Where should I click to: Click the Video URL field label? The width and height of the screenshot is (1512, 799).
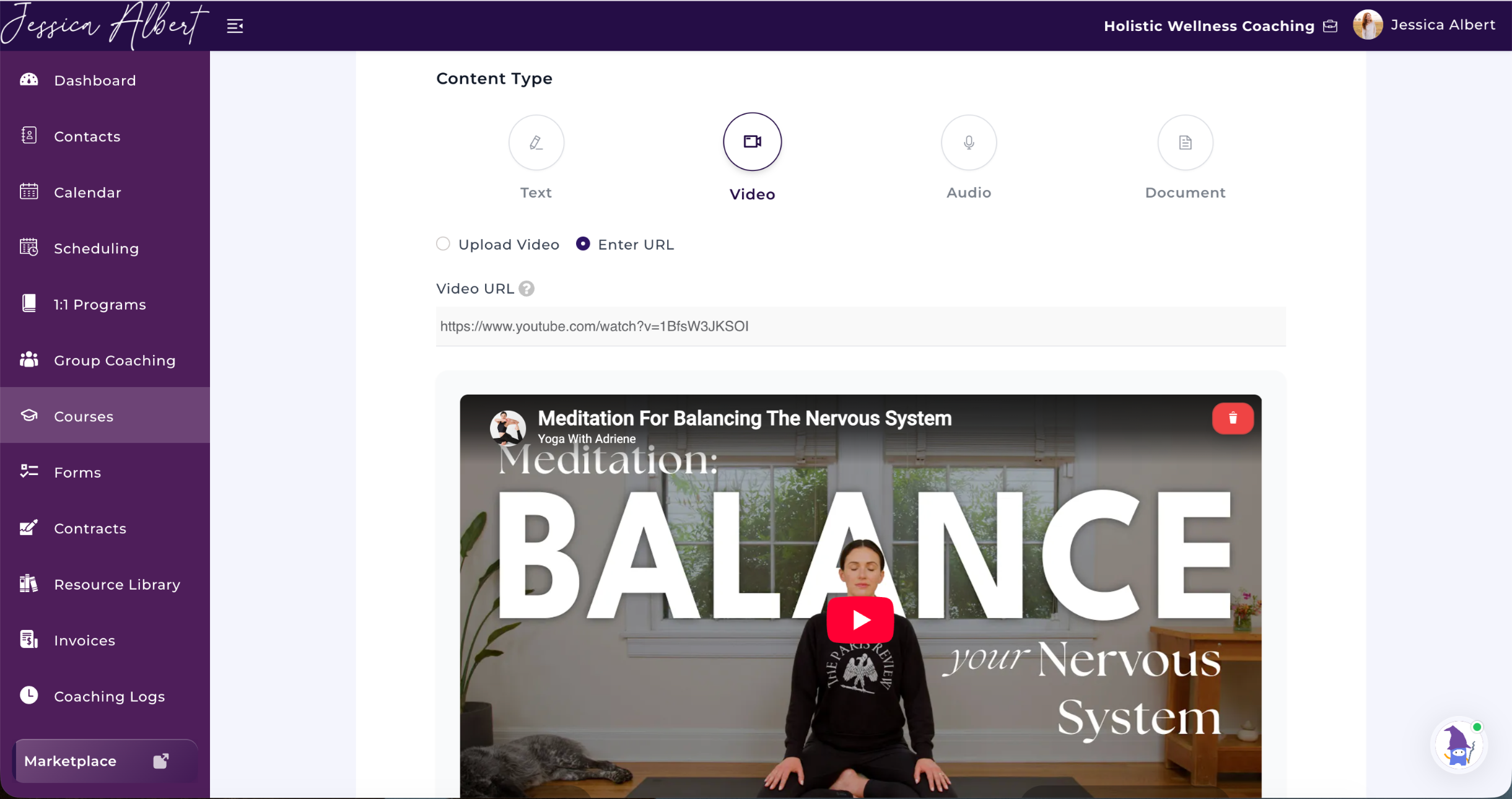coord(475,289)
